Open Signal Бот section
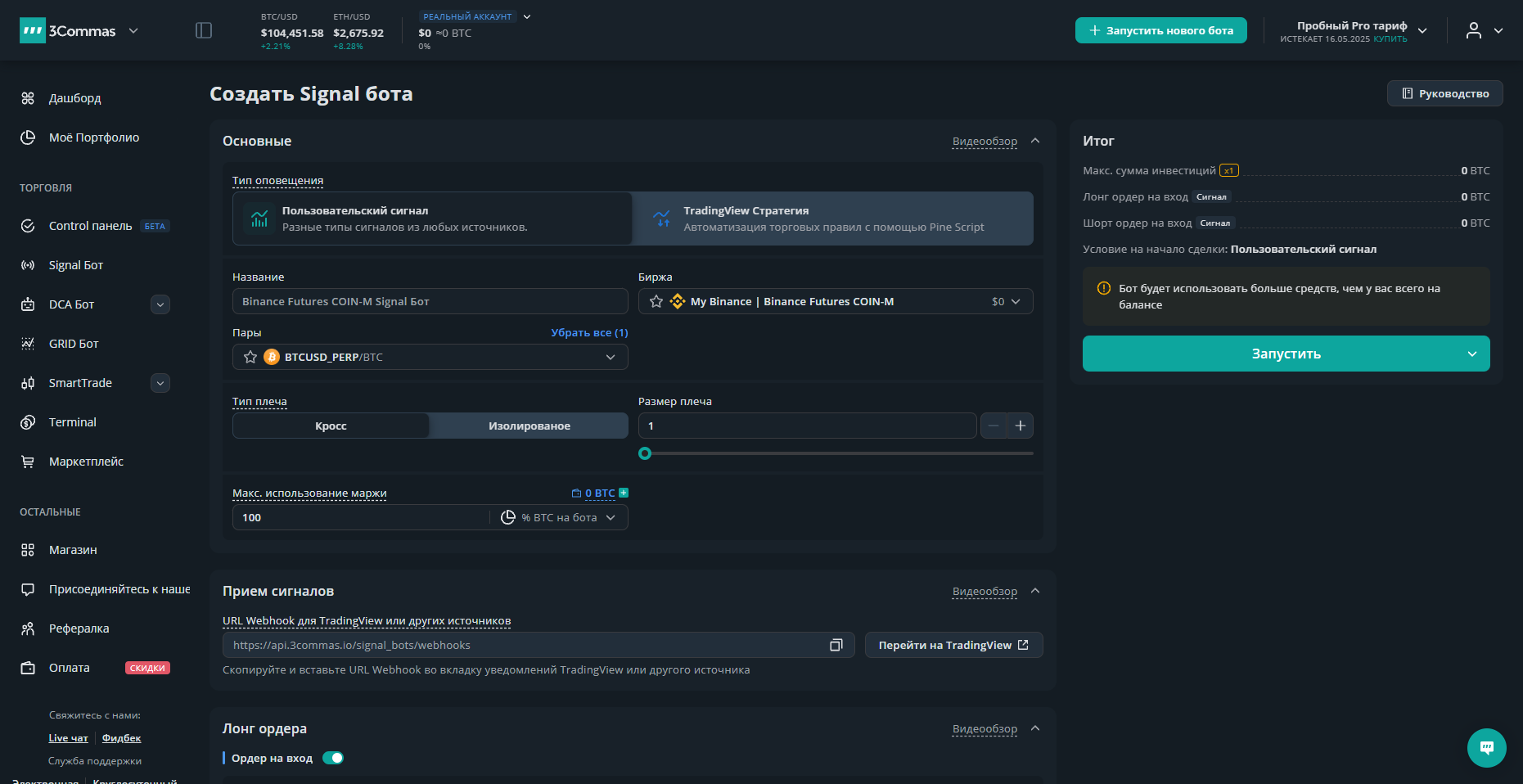 pyautogui.click(x=76, y=265)
